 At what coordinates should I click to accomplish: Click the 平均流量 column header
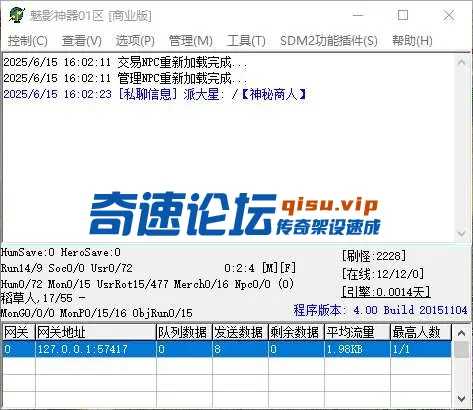coord(357,332)
